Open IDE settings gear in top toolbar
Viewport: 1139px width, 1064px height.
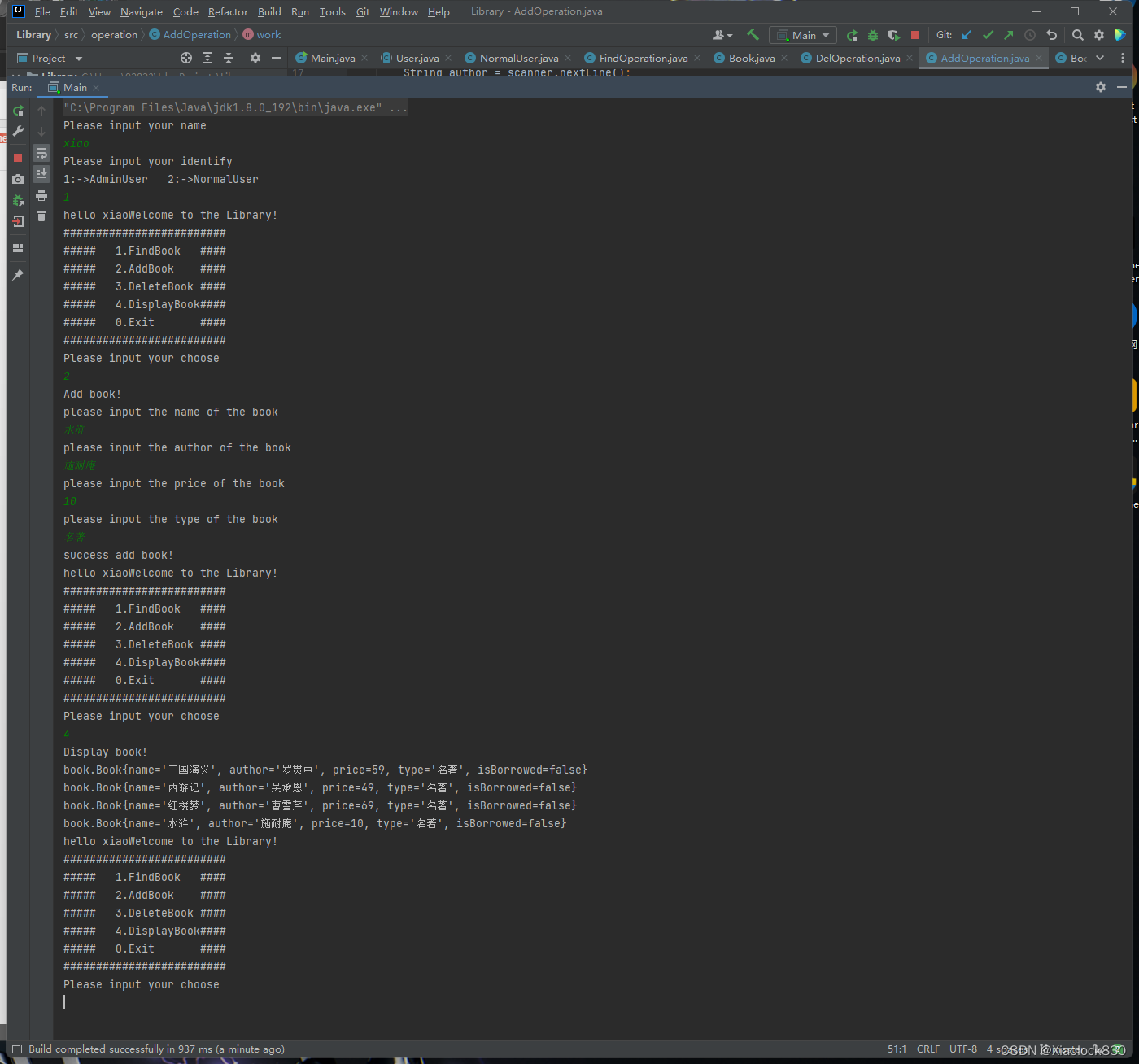pyautogui.click(x=1099, y=35)
